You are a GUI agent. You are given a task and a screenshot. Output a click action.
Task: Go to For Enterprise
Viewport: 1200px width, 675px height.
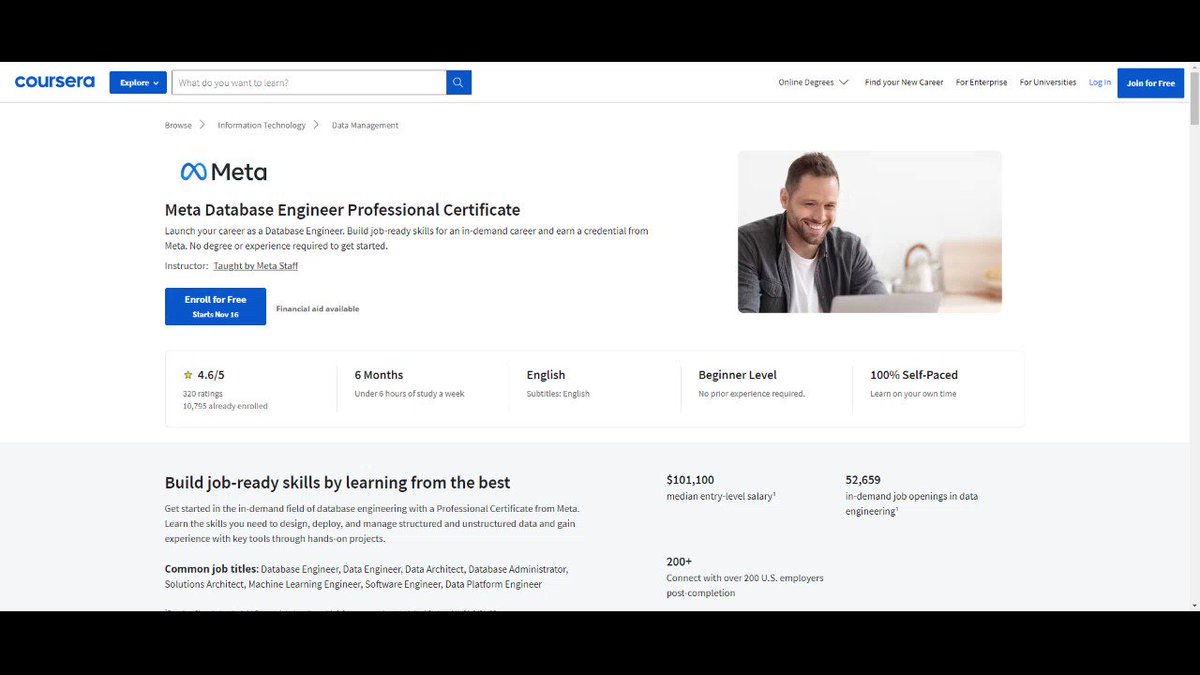pyautogui.click(x=981, y=82)
